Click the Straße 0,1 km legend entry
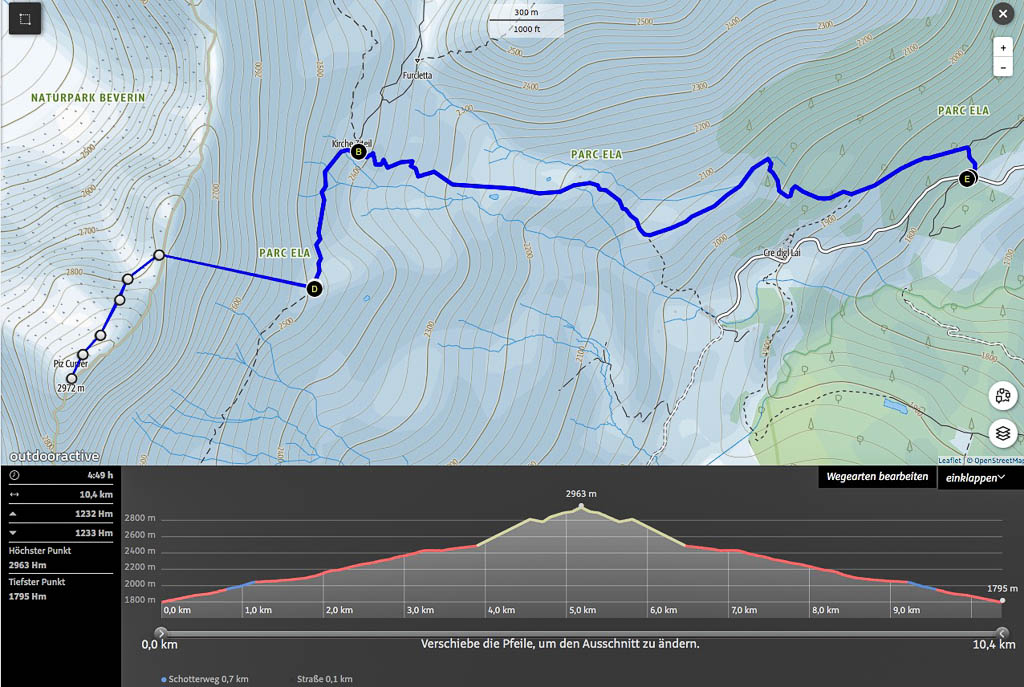Viewport: 1024px width, 687px height. click(324, 679)
